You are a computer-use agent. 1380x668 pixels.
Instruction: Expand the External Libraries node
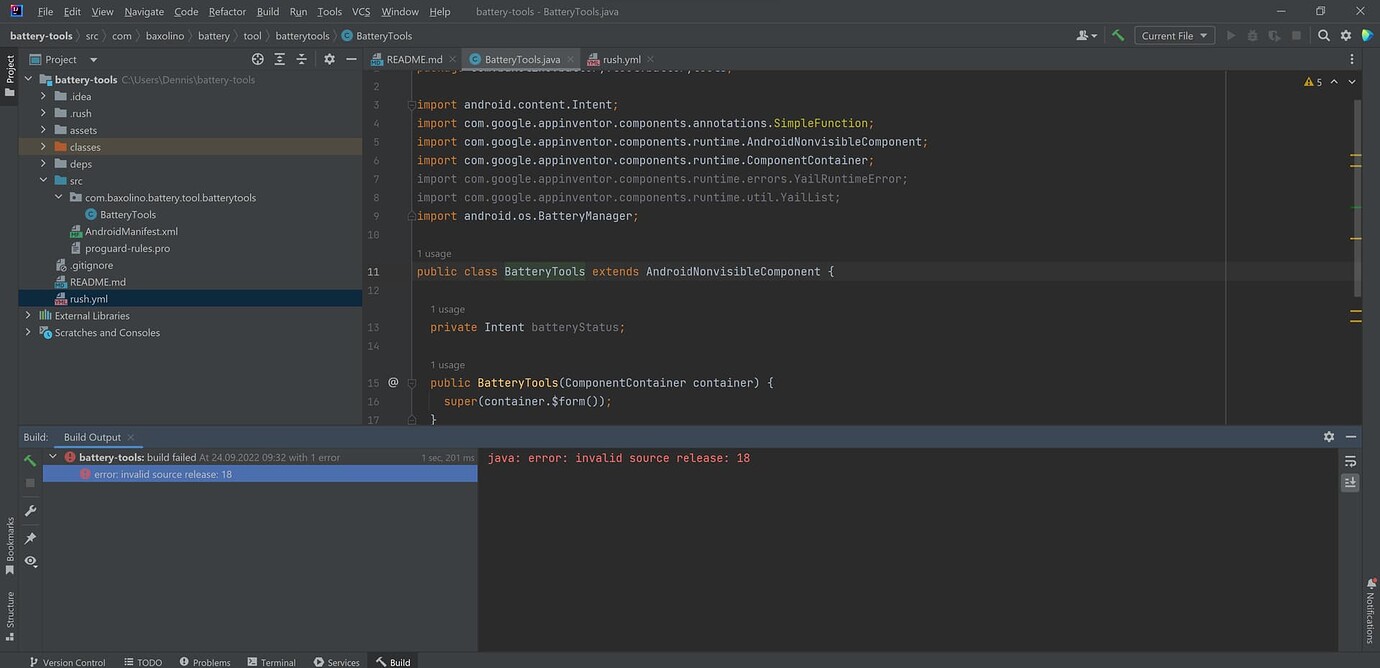[27, 315]
